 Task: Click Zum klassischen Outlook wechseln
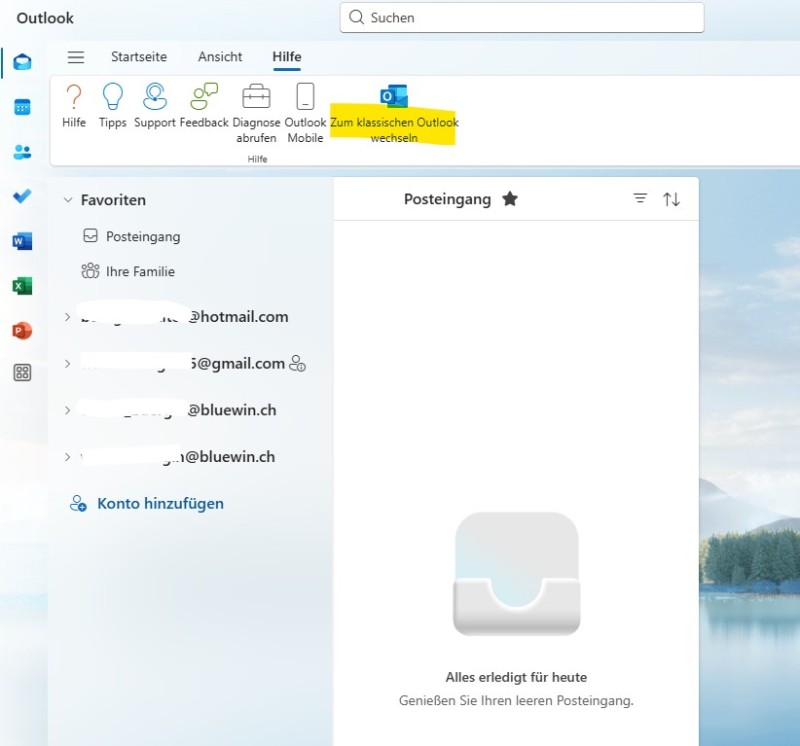coord(394,113)
